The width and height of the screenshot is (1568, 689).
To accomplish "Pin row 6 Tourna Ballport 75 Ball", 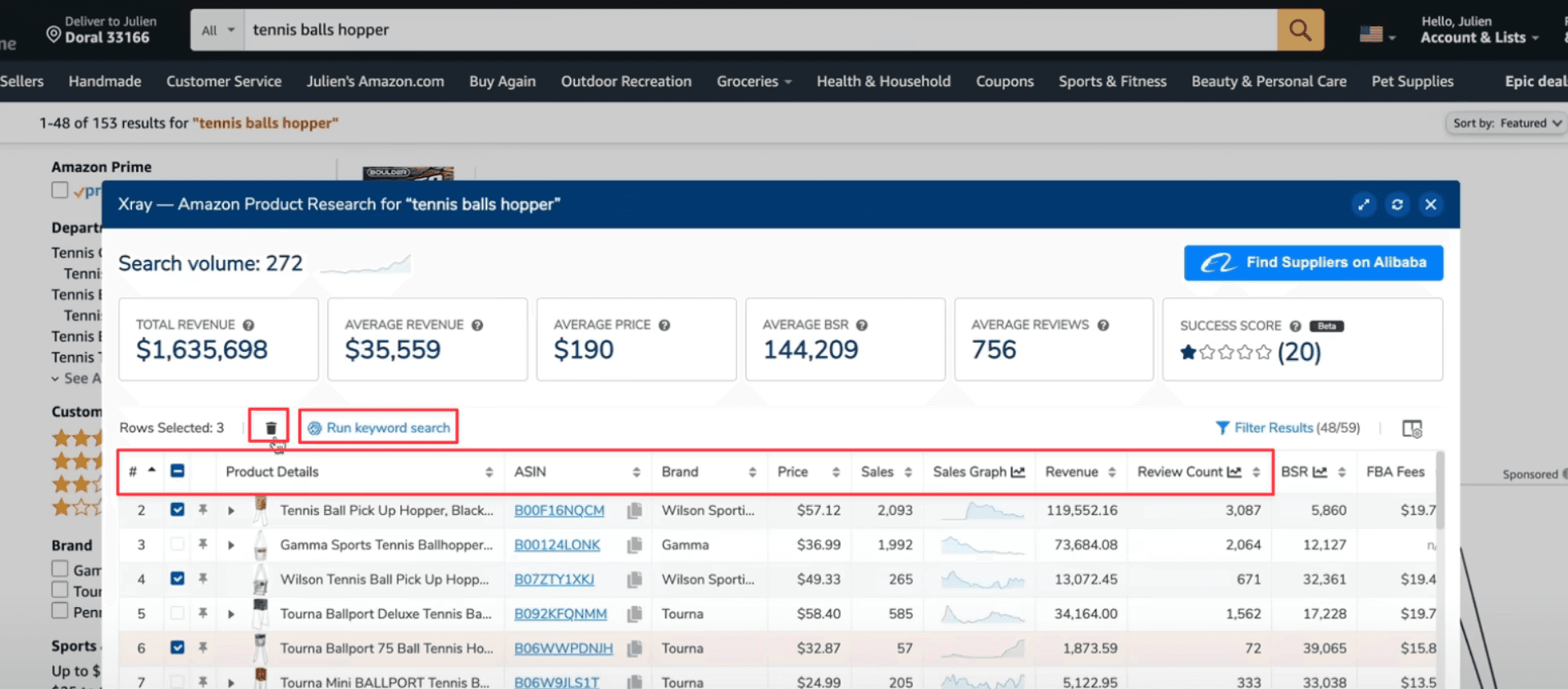I will click(x=203, y=648).
